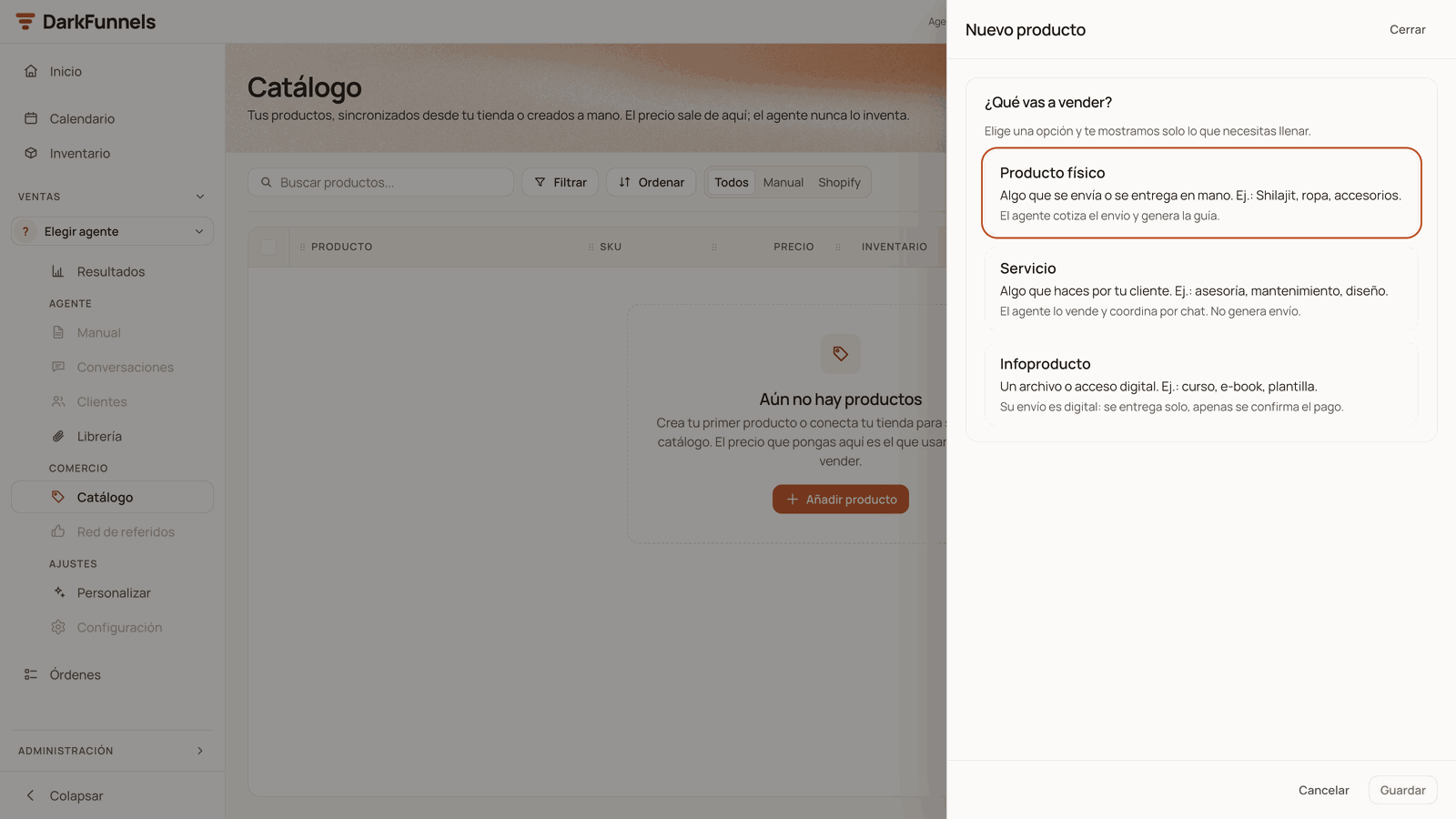Click the Órdenes list icon
The height and width of the screenshot is (819, 1456).
point(31,674)
